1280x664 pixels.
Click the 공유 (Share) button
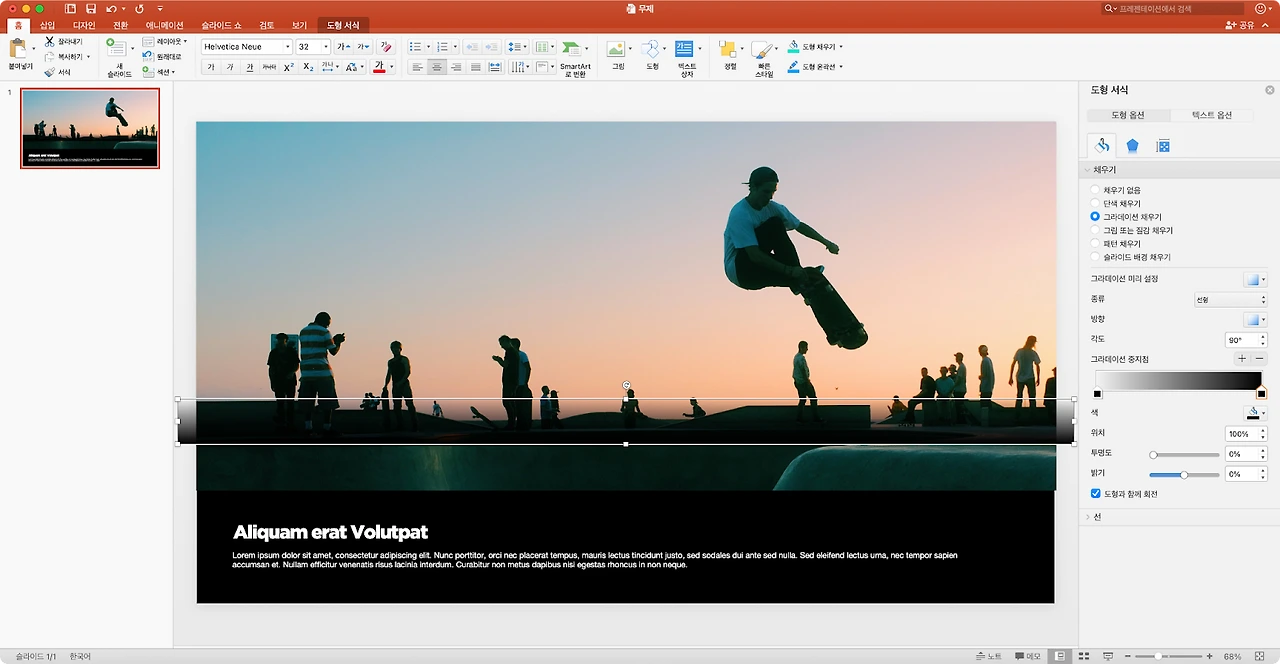[x=1240, y=25]
